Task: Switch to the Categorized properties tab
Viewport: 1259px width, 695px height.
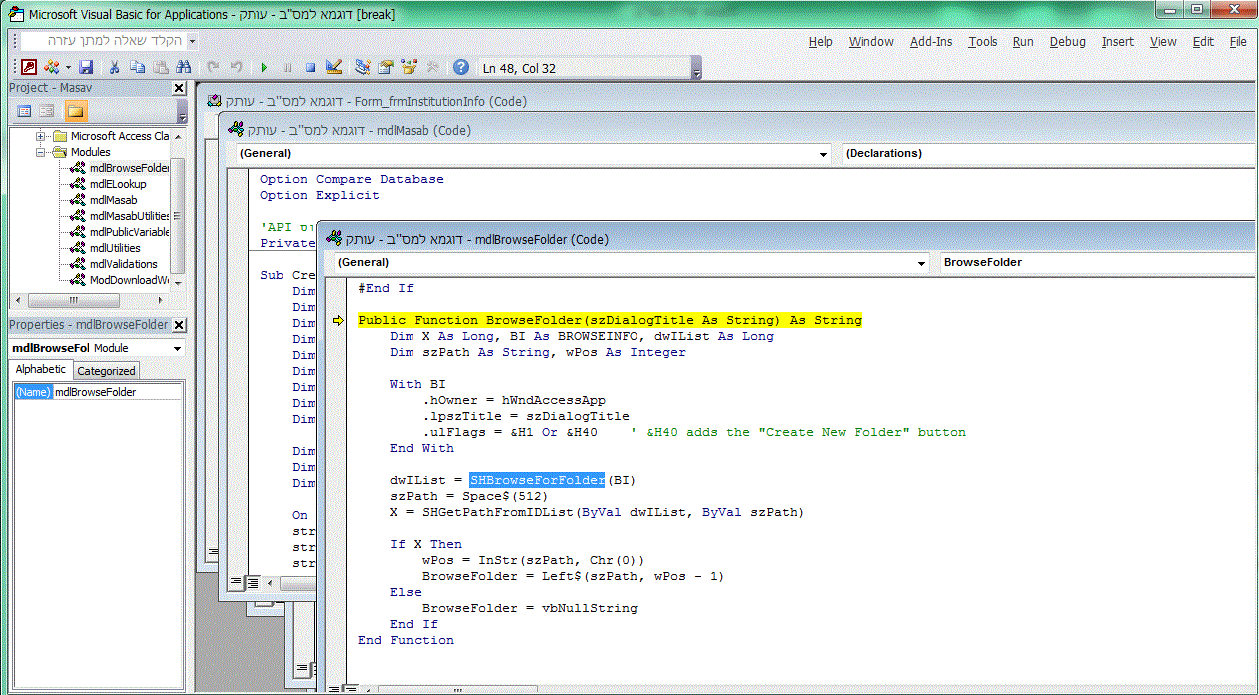Action: coord(106,370)
